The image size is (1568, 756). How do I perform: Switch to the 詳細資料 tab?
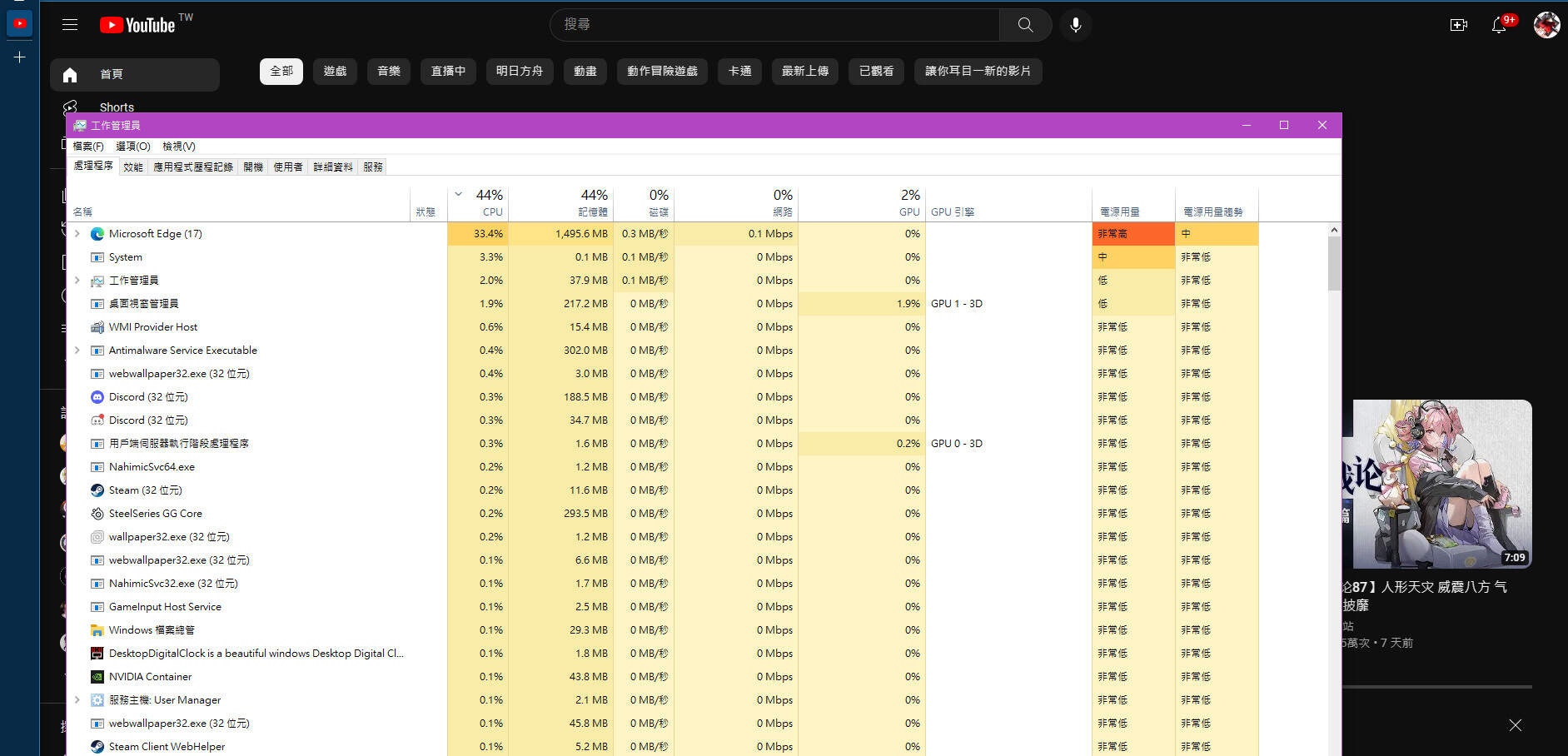(x=332, y=167)
